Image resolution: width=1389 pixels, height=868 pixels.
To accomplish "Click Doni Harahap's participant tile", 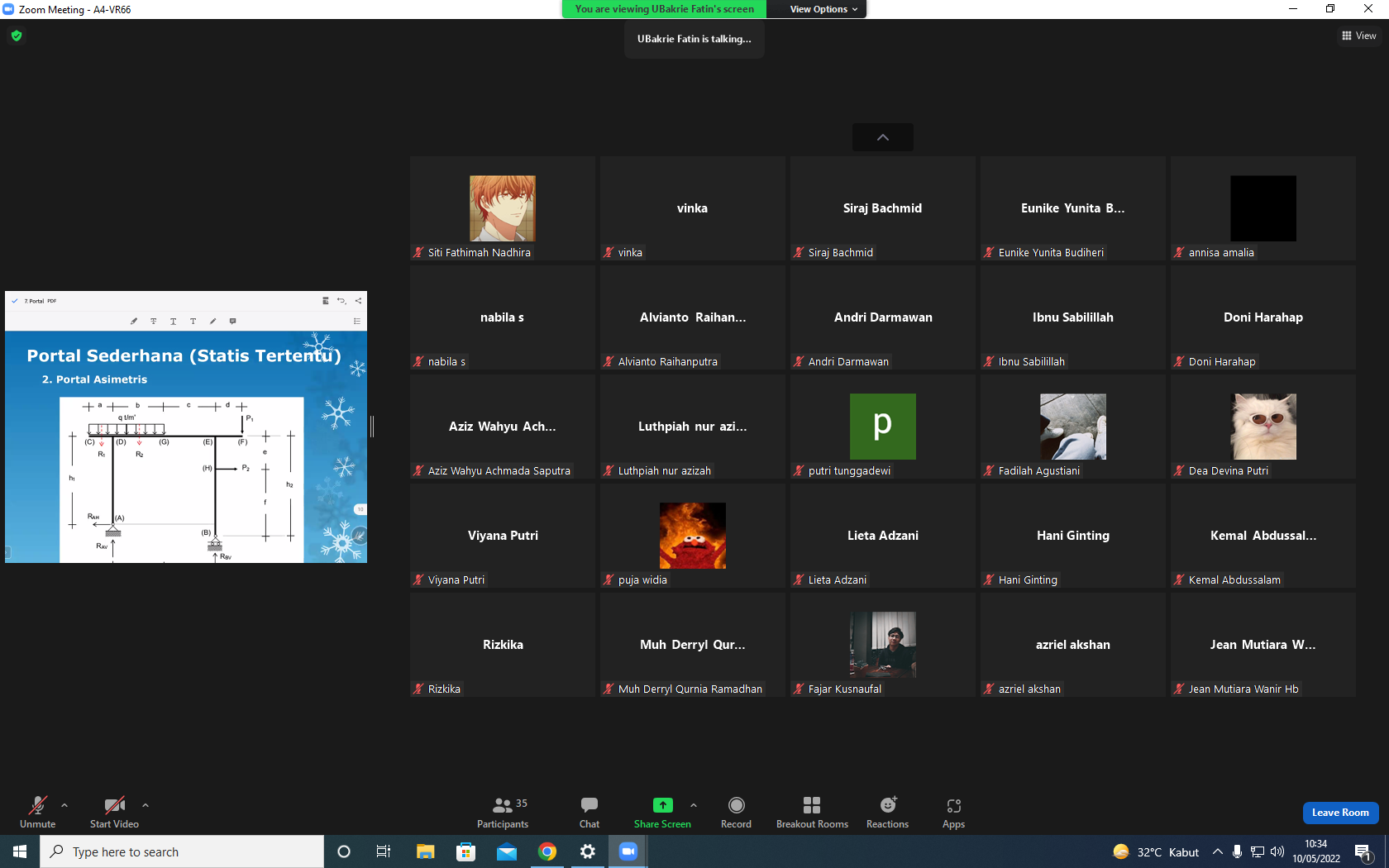I will [x=1263, y=317].
